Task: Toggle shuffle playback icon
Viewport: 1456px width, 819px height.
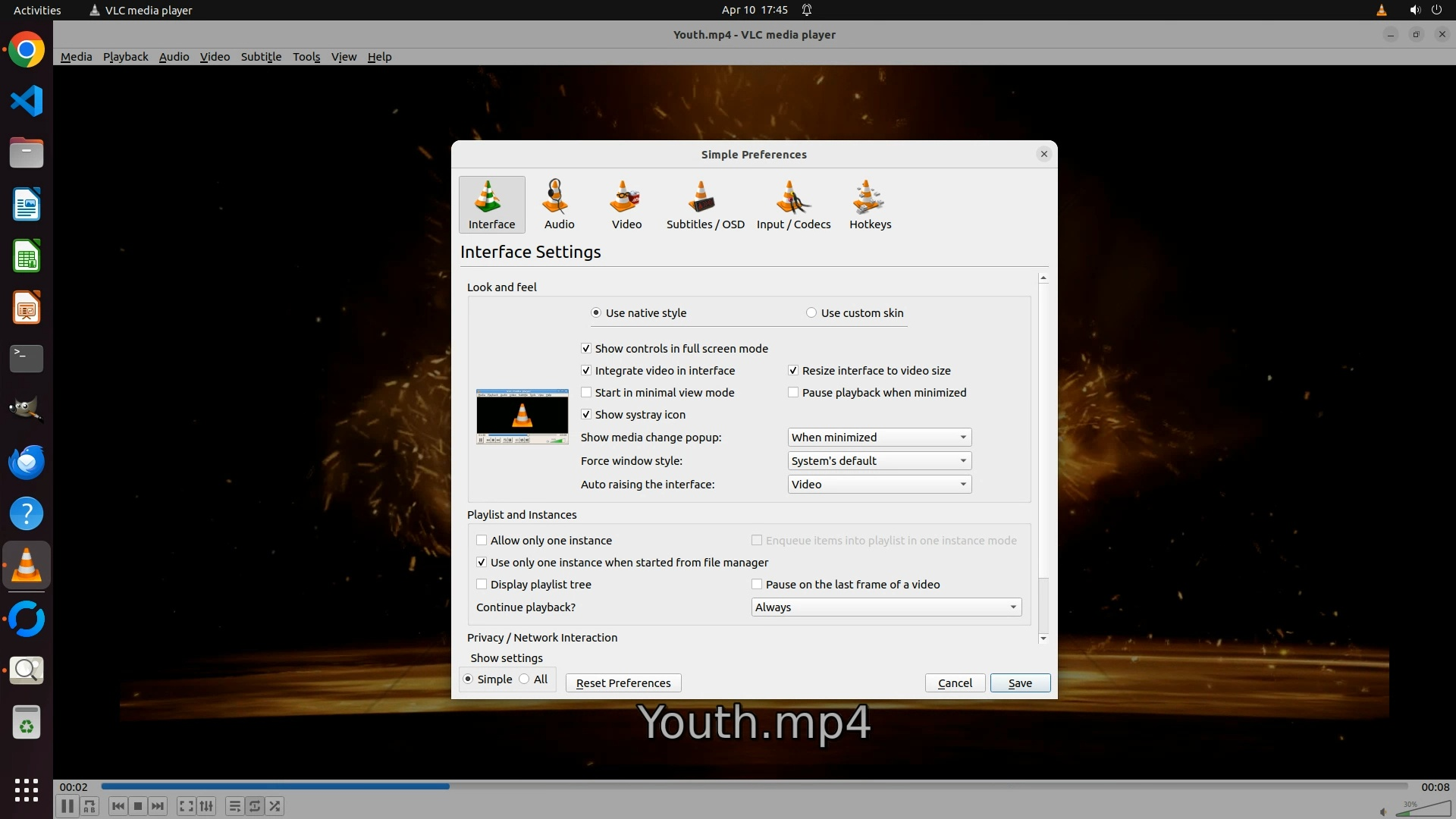Action: pos(275,806)
